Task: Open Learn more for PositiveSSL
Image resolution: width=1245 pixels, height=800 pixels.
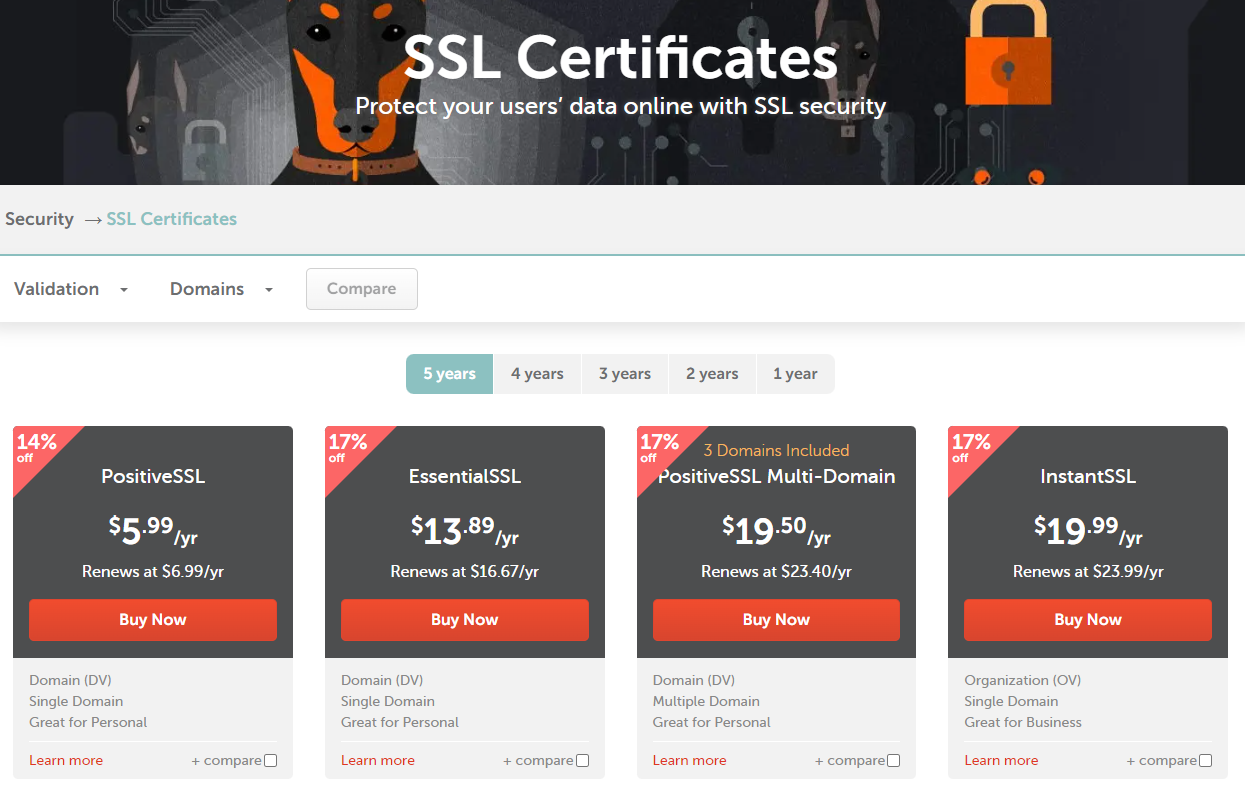Action: tap(66, 760)
